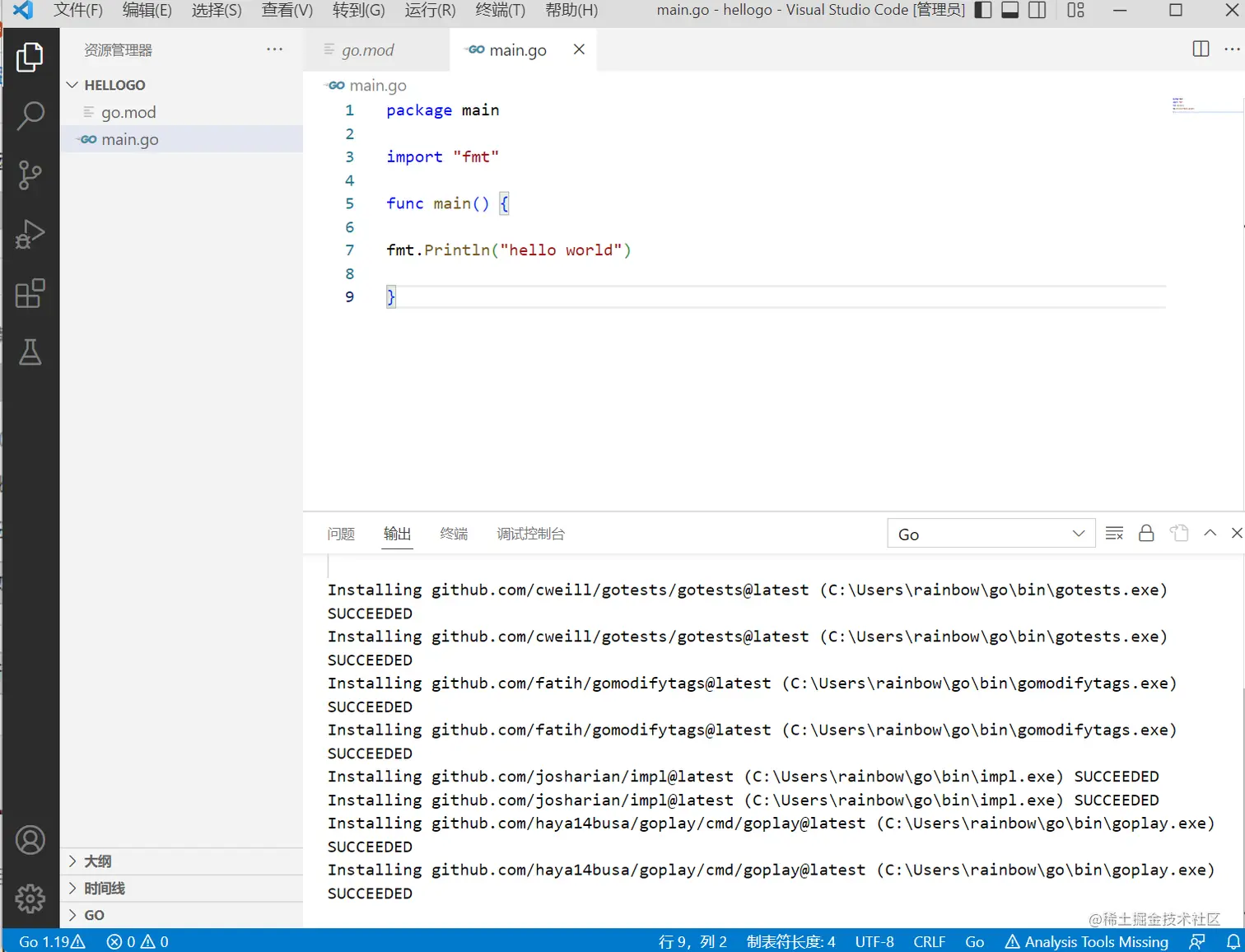Open the 编辑(E) menu
Image resolution: width=1245 pixels, height=952 pixels.
tap(147, 10)
